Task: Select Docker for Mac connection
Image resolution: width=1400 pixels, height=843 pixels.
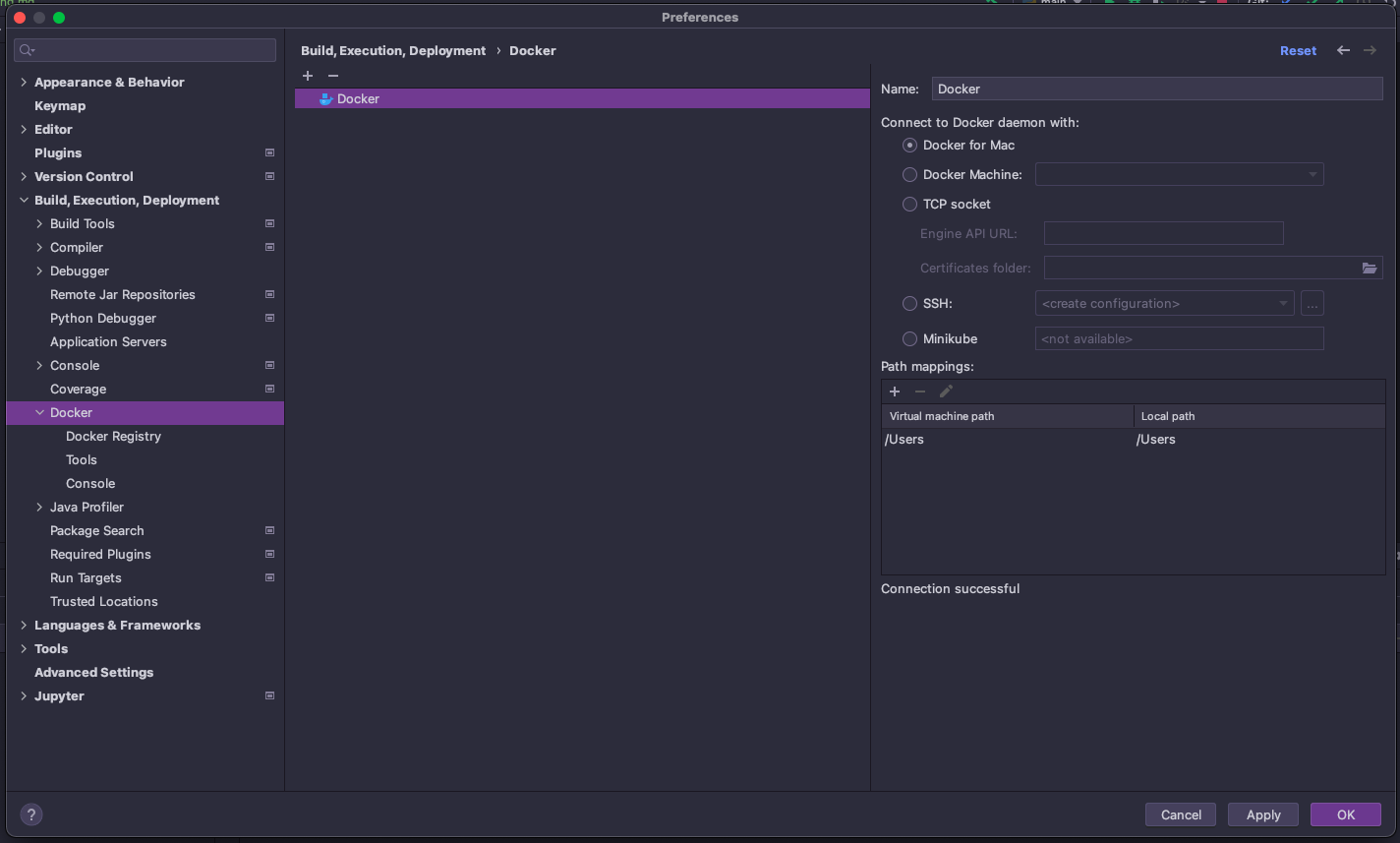Action: coord(909,145)
